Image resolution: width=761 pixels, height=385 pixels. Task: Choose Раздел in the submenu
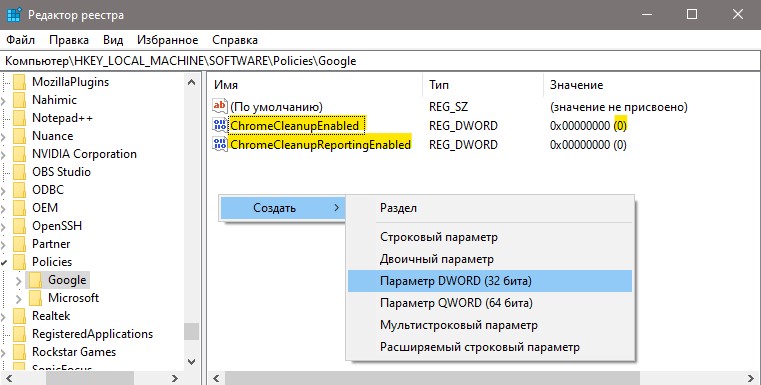point(490,208)
